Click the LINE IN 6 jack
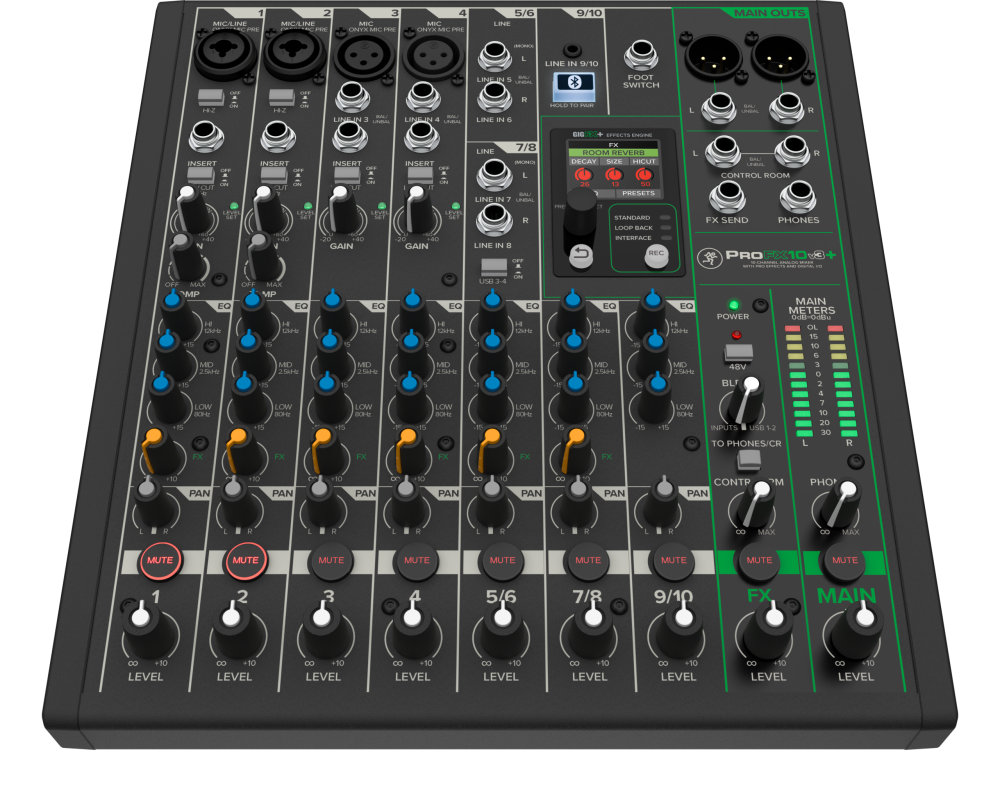This screenshot has height=800, width=1000. point(495,97)
